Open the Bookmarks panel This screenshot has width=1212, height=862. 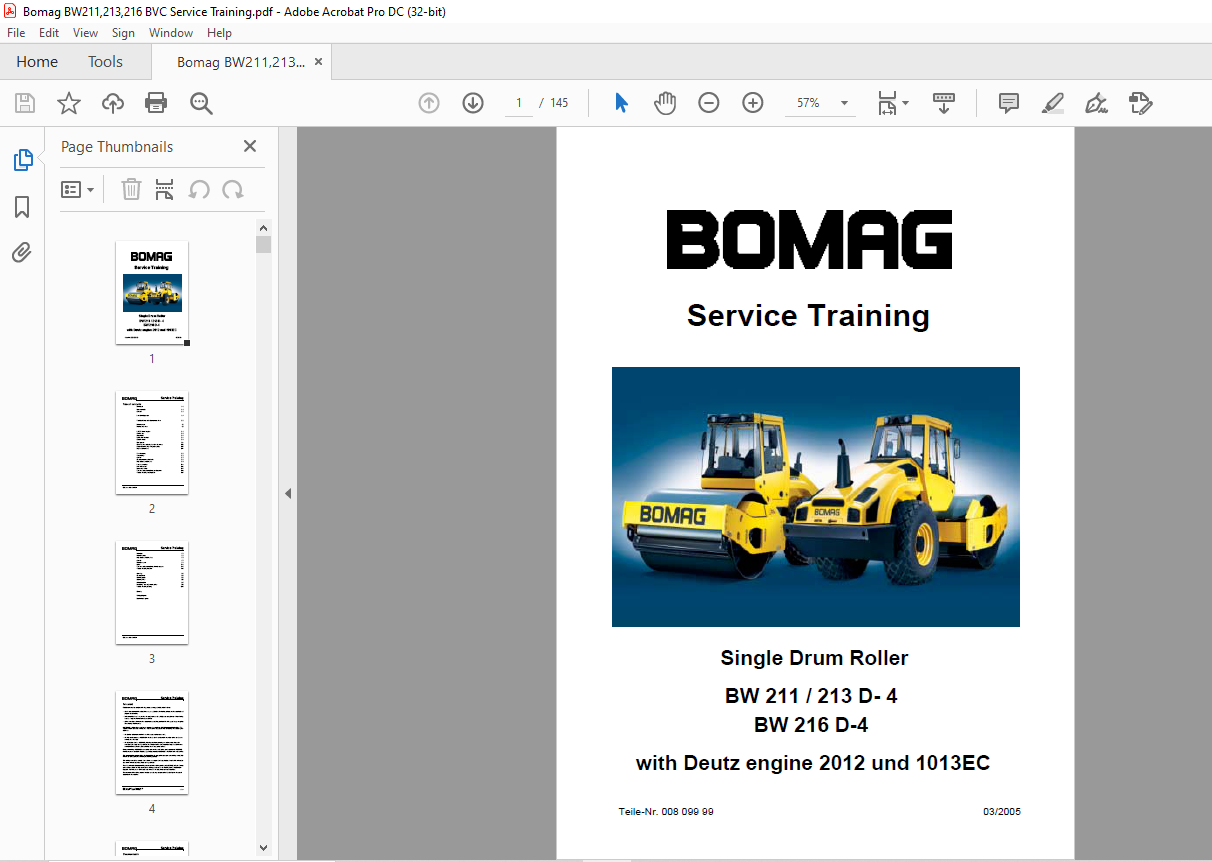22,207
